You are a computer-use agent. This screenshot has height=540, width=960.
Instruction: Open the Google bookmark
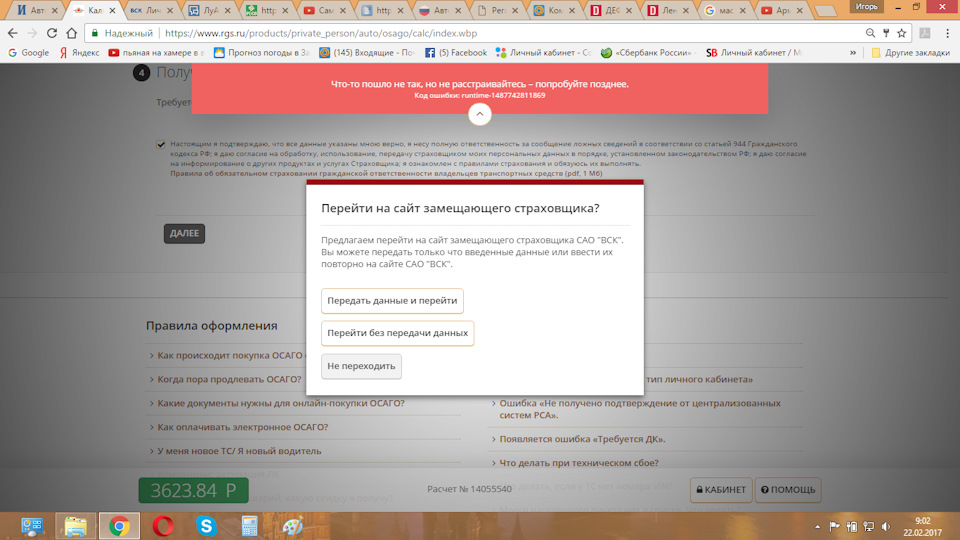pyautogui.click(x=28, y=53)
